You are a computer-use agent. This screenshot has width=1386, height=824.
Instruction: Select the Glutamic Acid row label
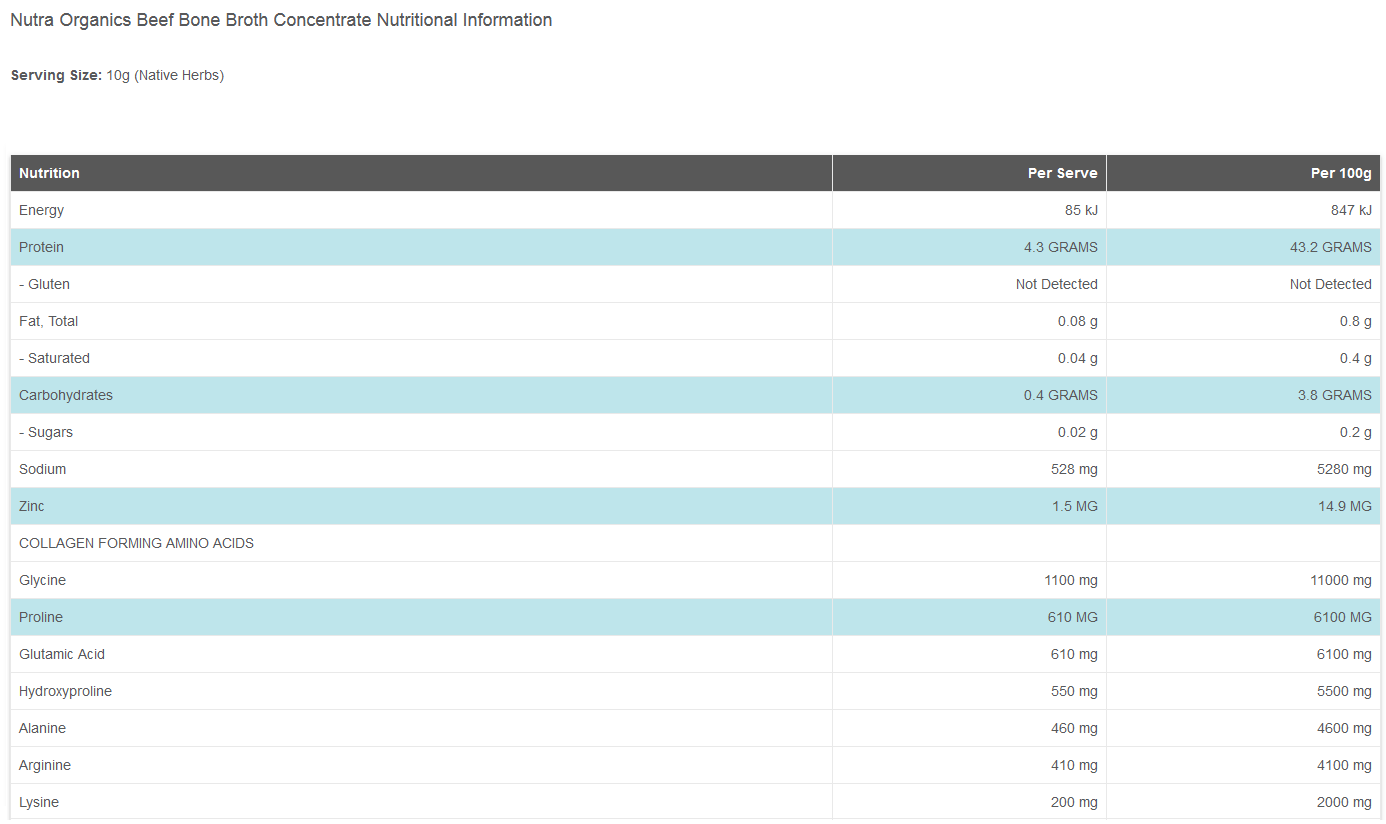click(62, 654)
